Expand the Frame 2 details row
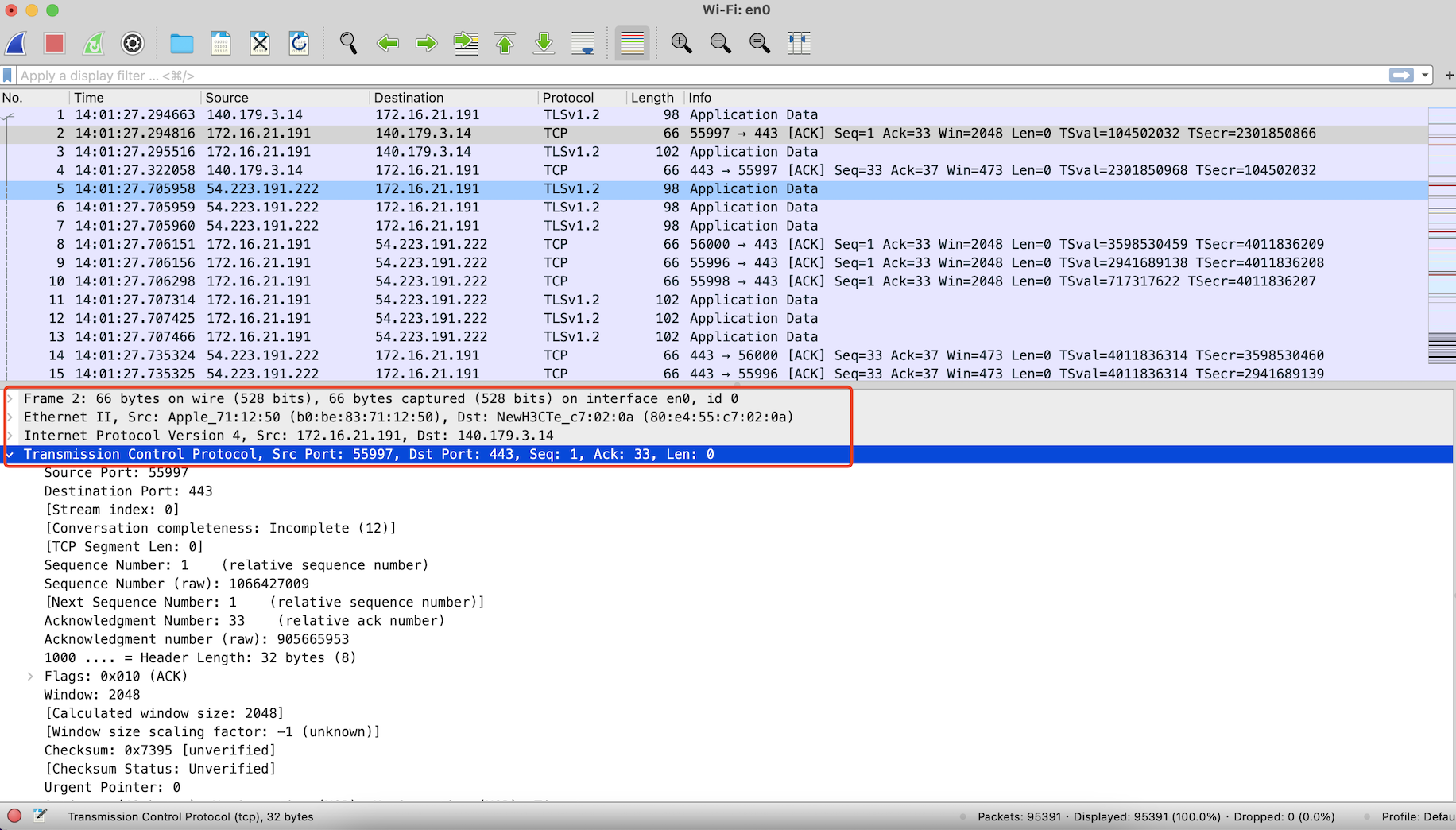Screen dimensions: 1456x830 (x=10, y=398)
